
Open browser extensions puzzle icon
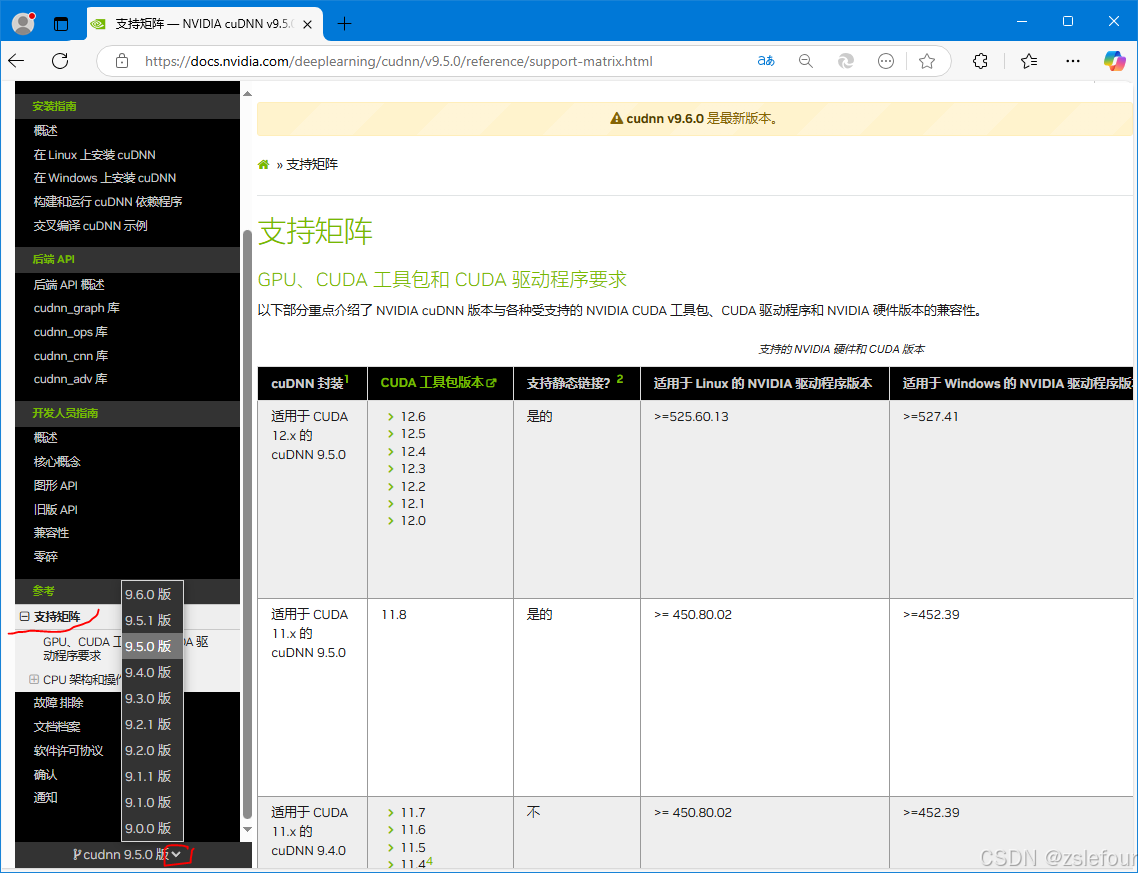click(x=980, y=61)
